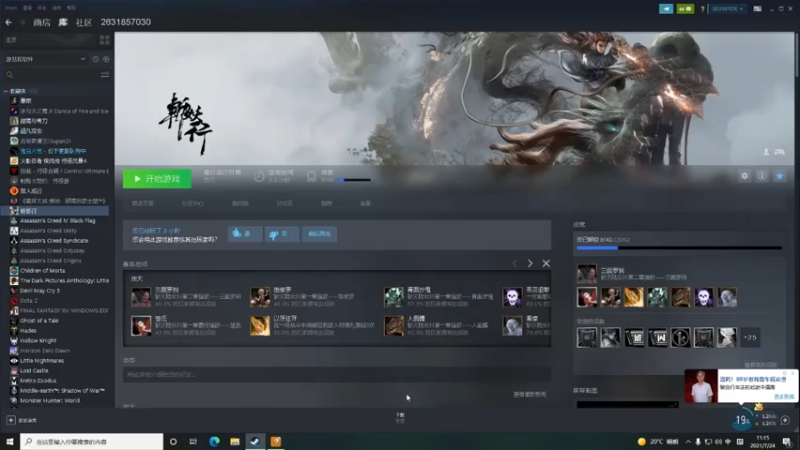
Task: Close the achievements summary panel
Action: pos(546,263)
